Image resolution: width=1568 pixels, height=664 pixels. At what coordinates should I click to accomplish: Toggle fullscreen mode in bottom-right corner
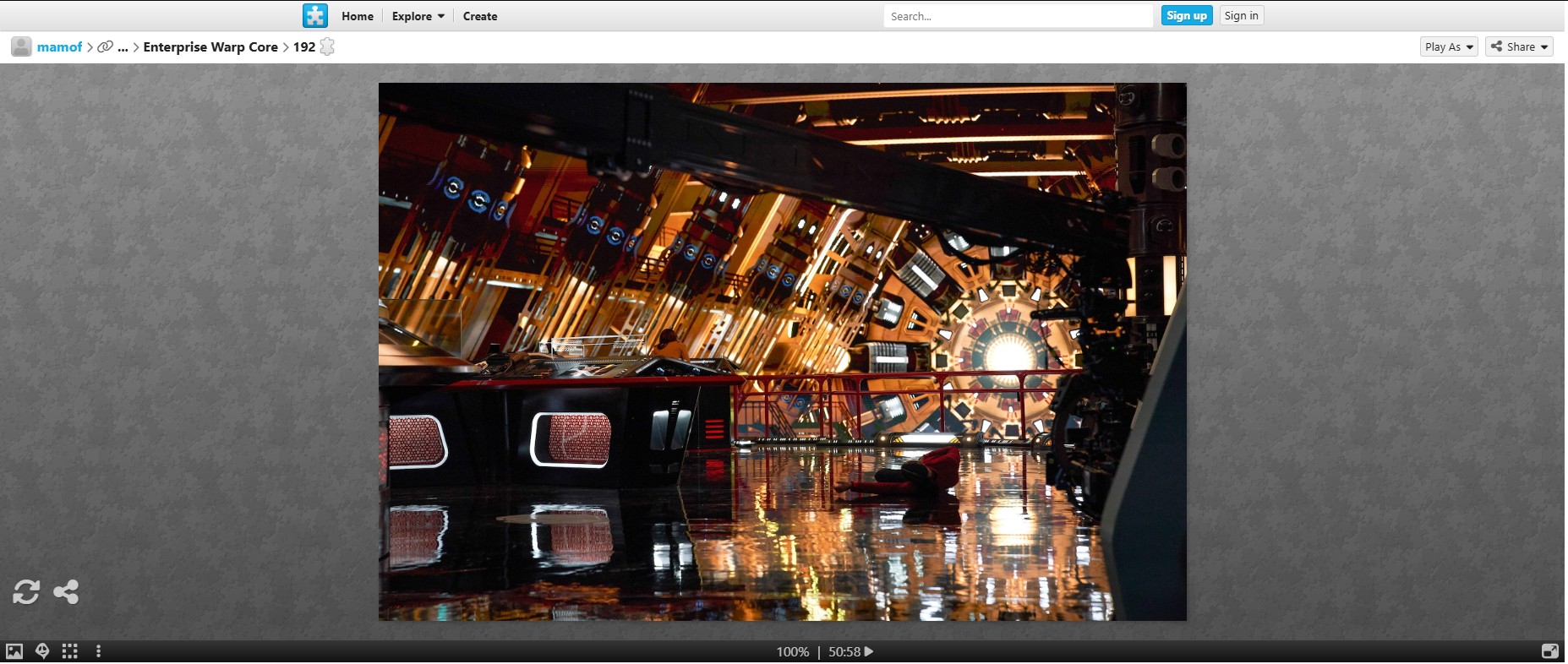click(1549, 651)
